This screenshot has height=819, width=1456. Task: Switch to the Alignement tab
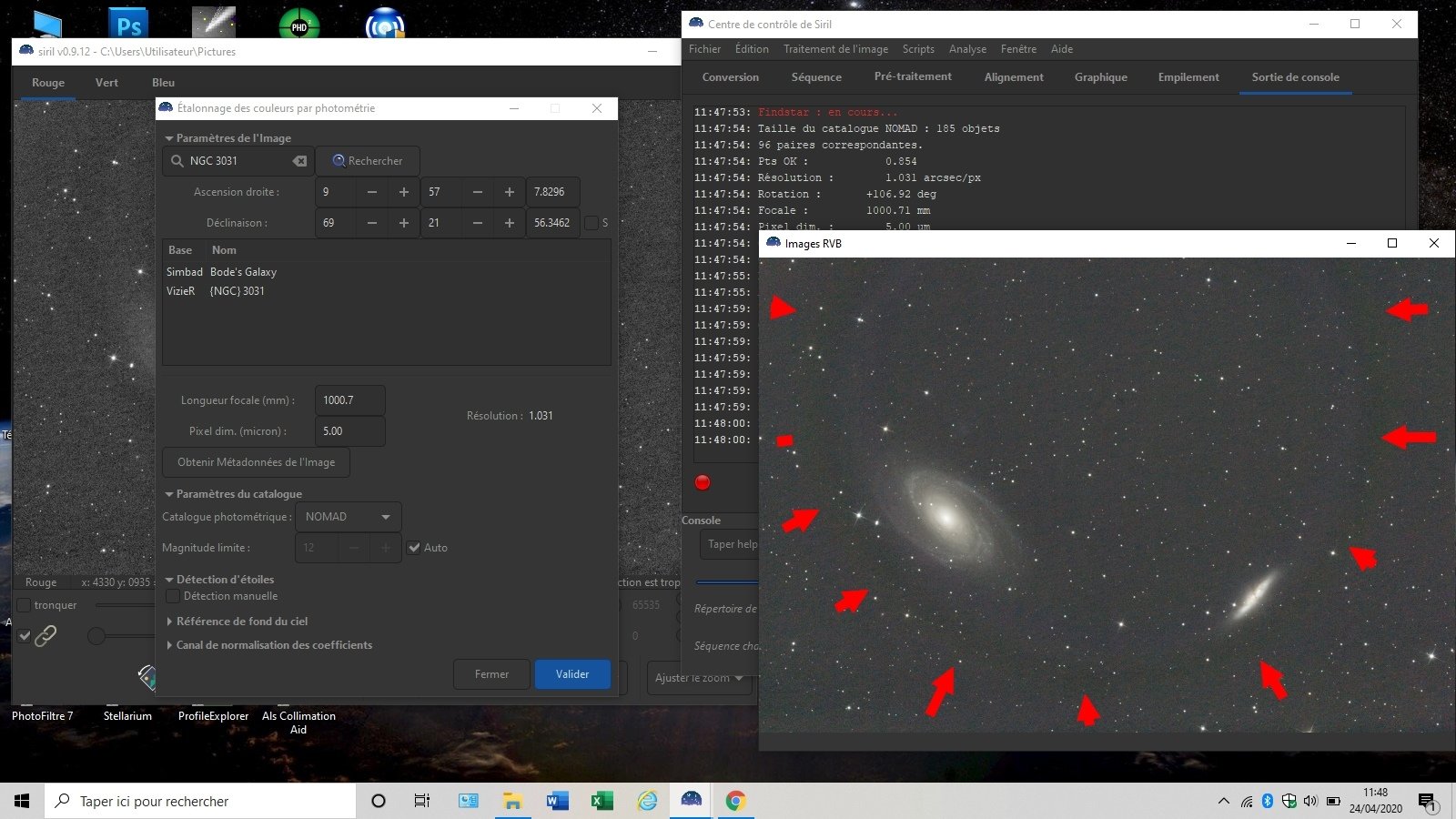(1014, 77)
